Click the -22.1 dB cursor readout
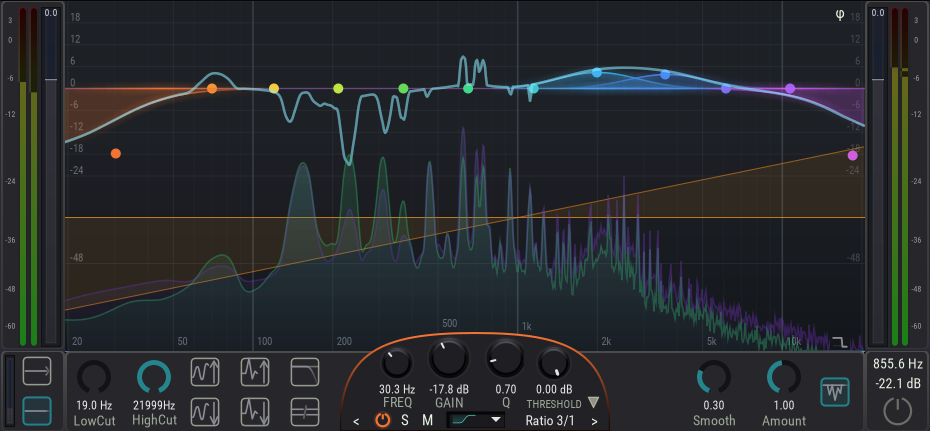The image size is (930, 431). [897, 382]
